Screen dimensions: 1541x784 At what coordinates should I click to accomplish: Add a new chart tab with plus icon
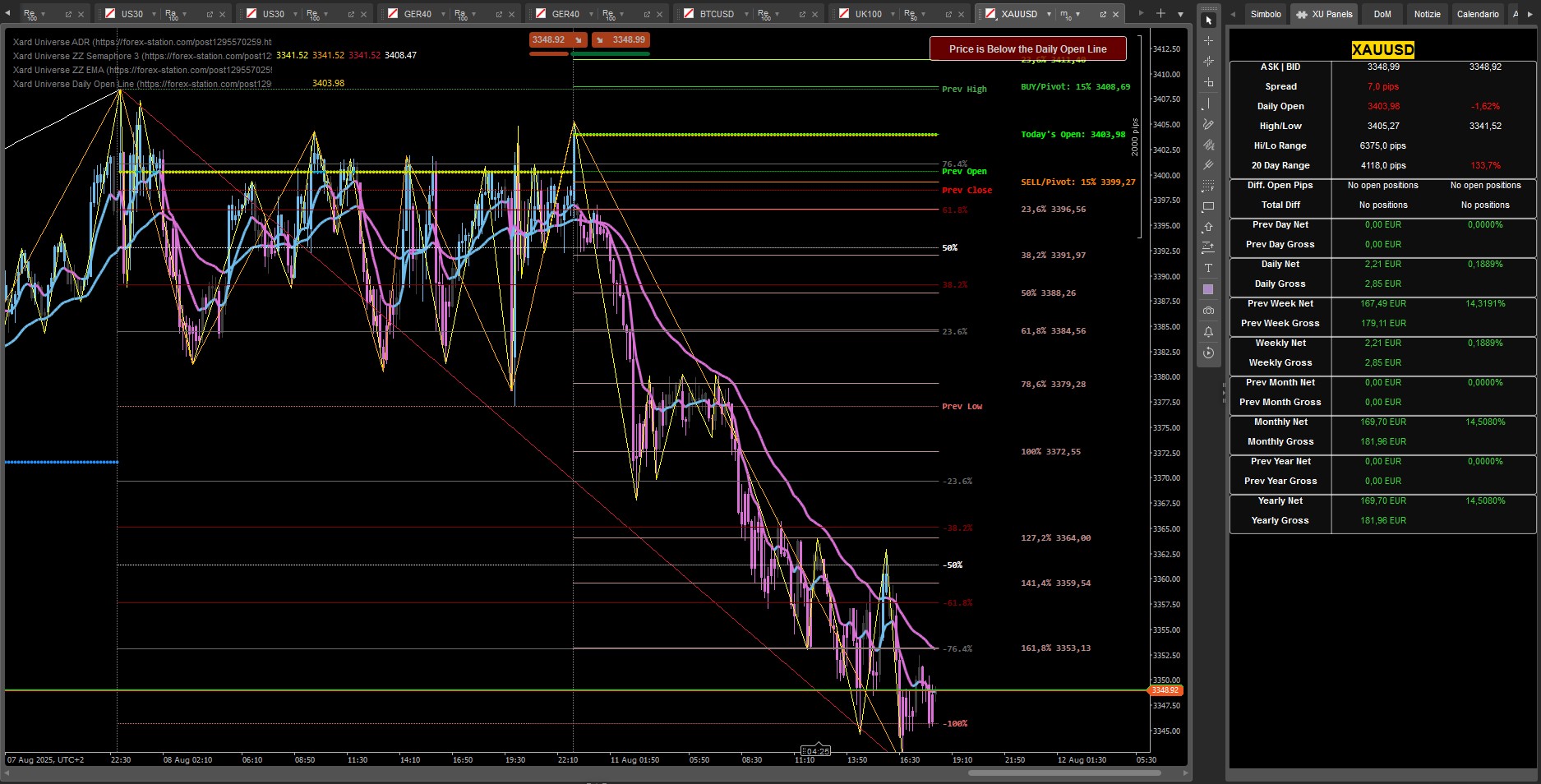click(x=1160, y=13)
